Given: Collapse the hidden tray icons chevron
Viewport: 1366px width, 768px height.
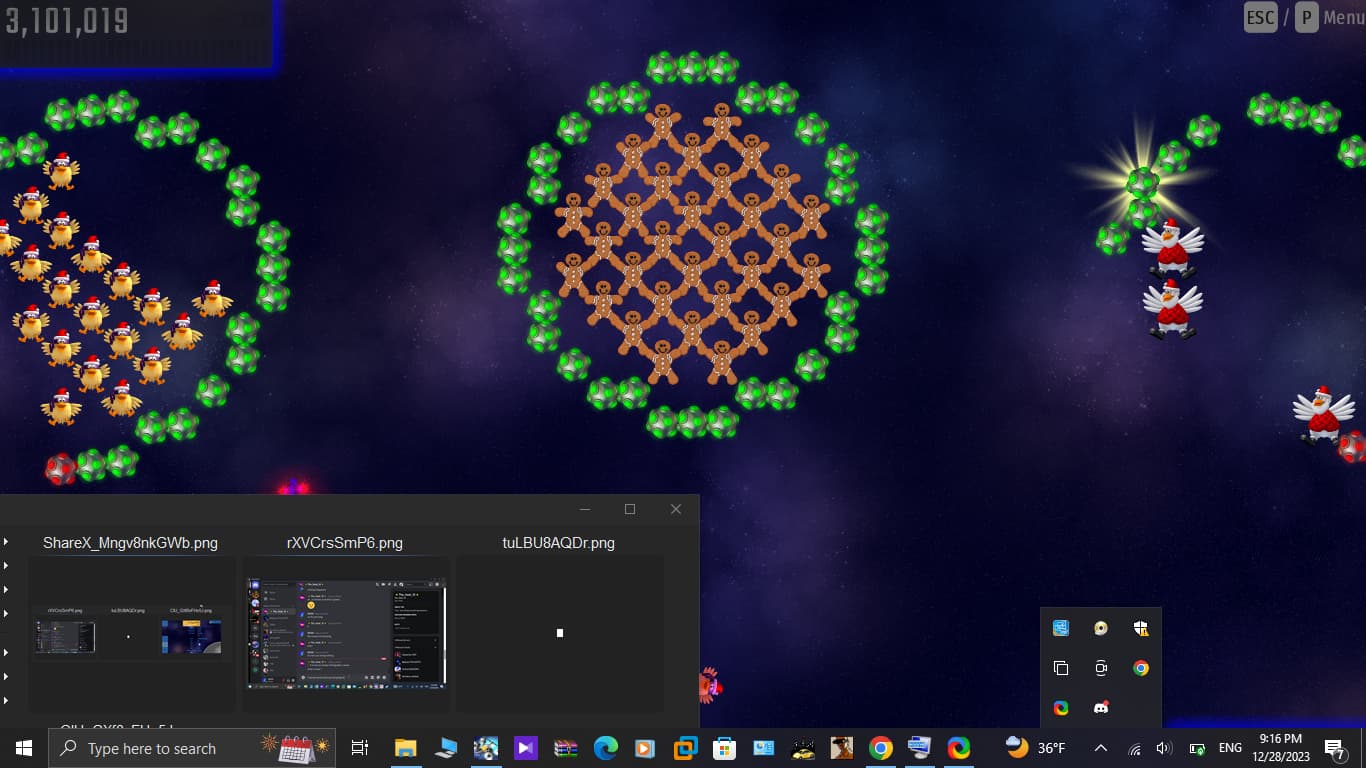Looking at the screenshot, I should point(1101,748).
